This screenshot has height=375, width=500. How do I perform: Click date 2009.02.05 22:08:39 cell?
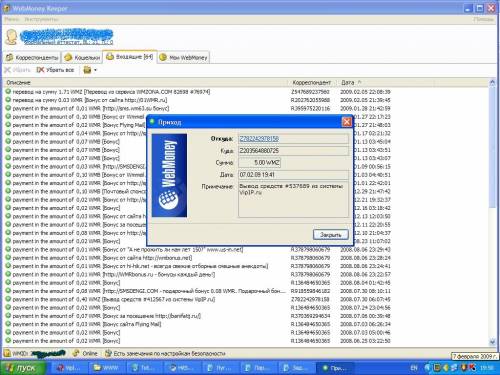click(365, 92)
